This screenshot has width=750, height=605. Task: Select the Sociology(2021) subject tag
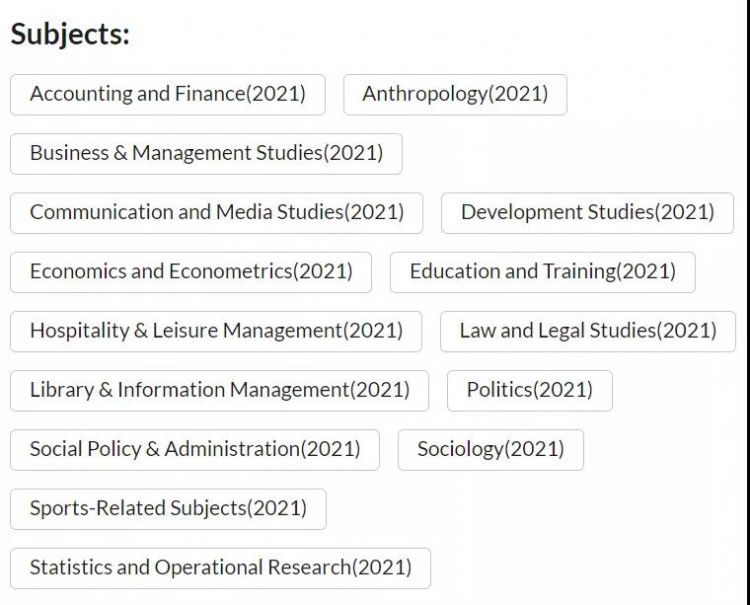[490, 449]
